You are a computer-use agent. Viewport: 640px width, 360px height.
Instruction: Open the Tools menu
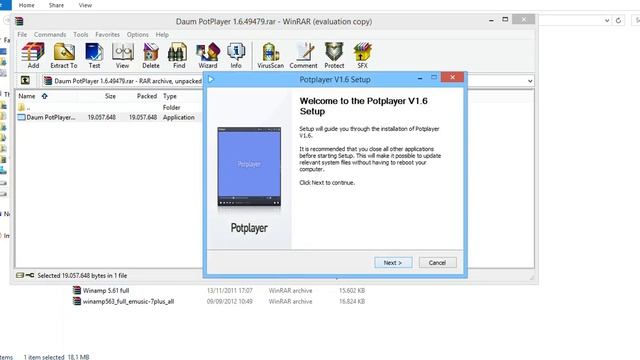point(81,35)
